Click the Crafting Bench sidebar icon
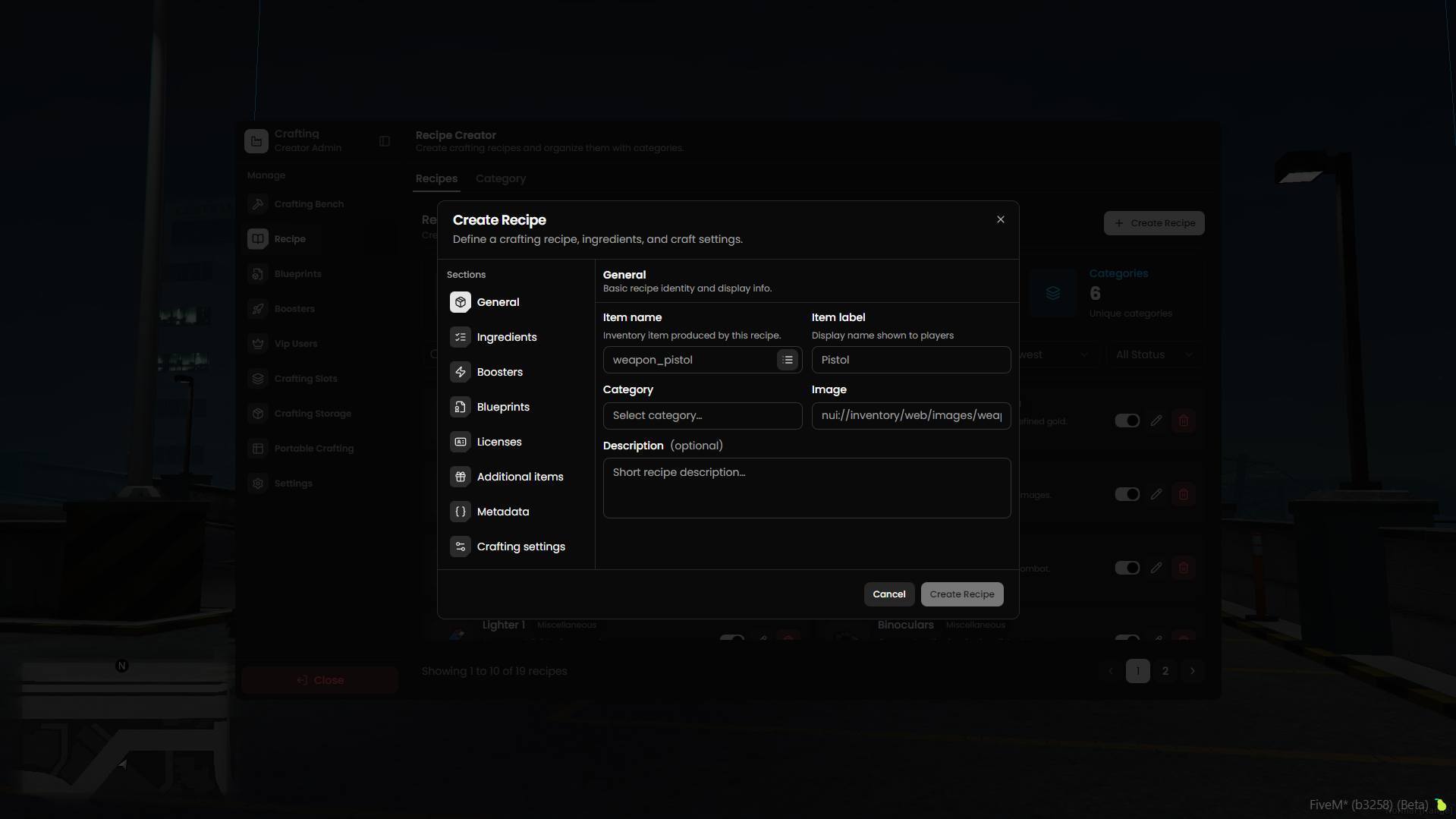Screen dimensions: 1456x819 [258, 204]
